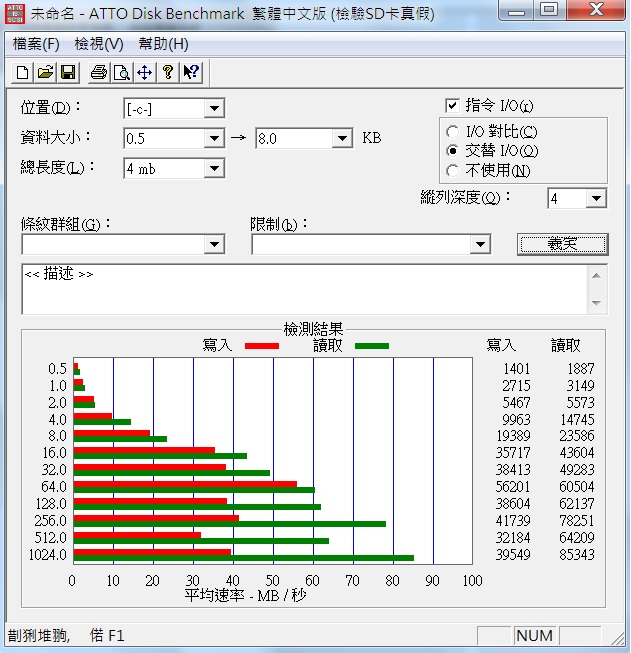Open the 幫助(H) menu
The width and height of the screenshot is (631, 653).
(163, 44)
